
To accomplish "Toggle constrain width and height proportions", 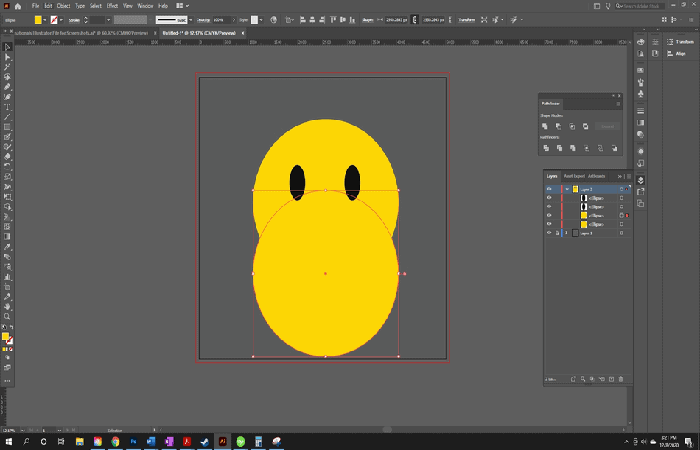I will tap(415, 20).
